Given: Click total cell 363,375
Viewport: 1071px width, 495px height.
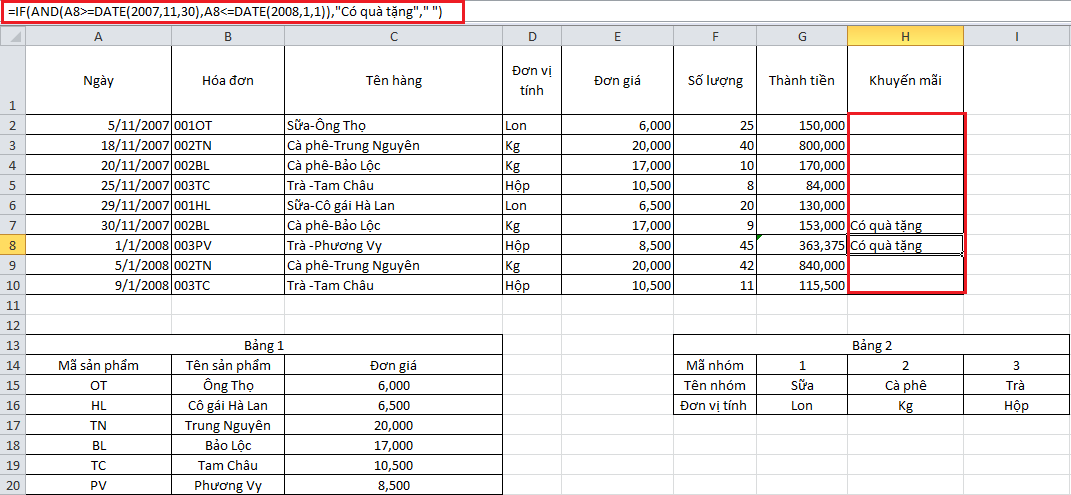Looking at the screenshot, I should [x=802, y=245].
